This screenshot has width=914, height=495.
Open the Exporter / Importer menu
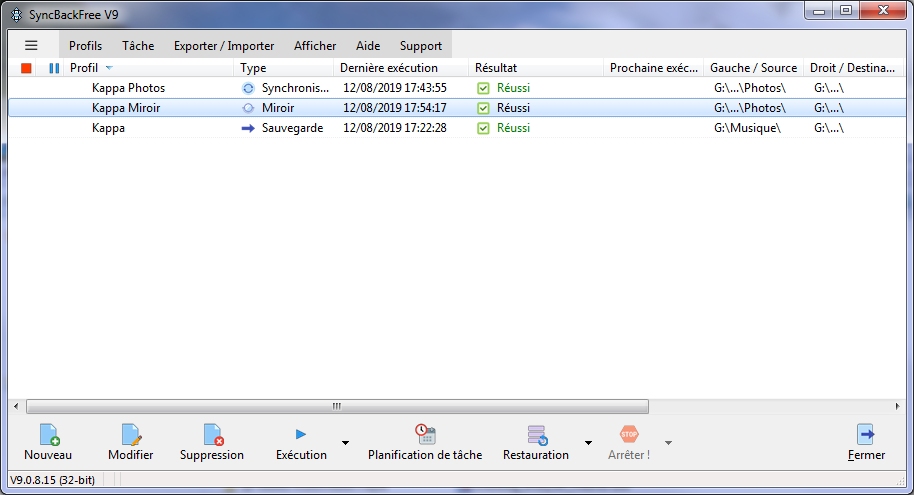[224, 45]
